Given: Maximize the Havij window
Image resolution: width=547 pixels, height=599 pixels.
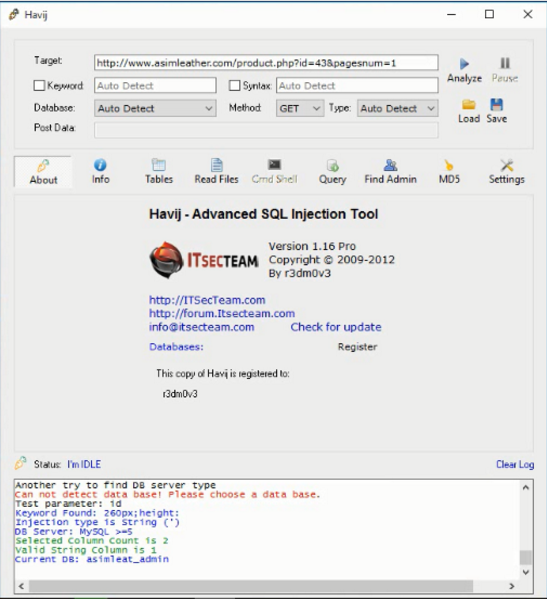Looking at the screenshot, I should click(489, 15).
